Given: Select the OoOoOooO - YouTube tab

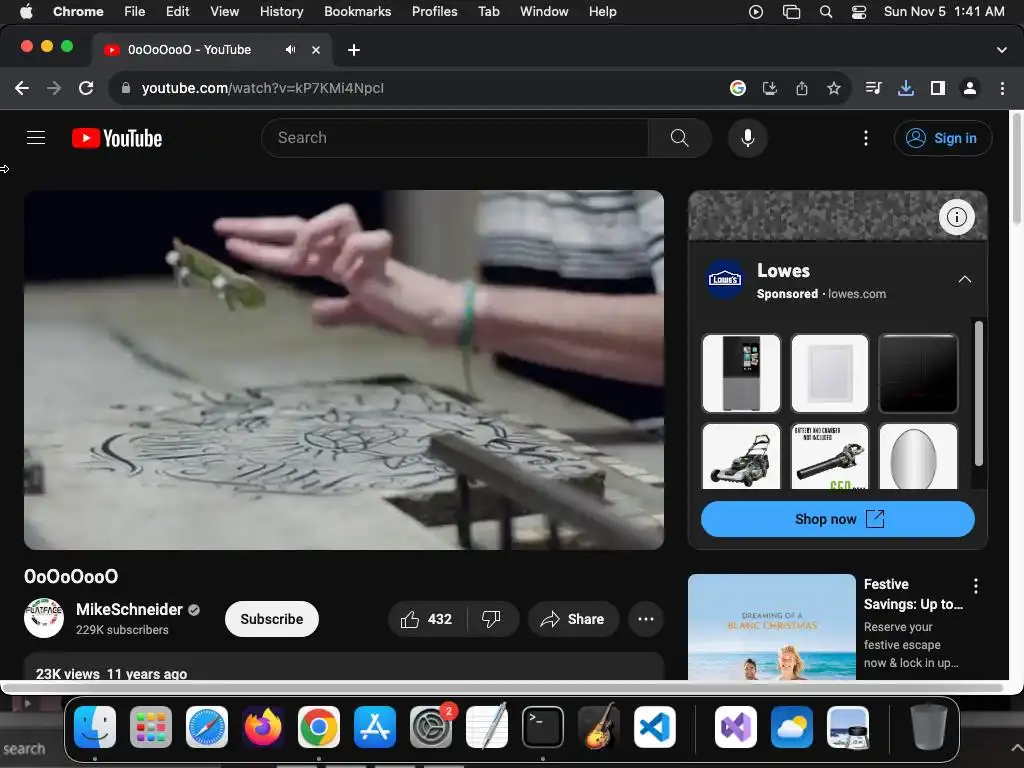Looking at the screenshot, I should coord(213,50).
